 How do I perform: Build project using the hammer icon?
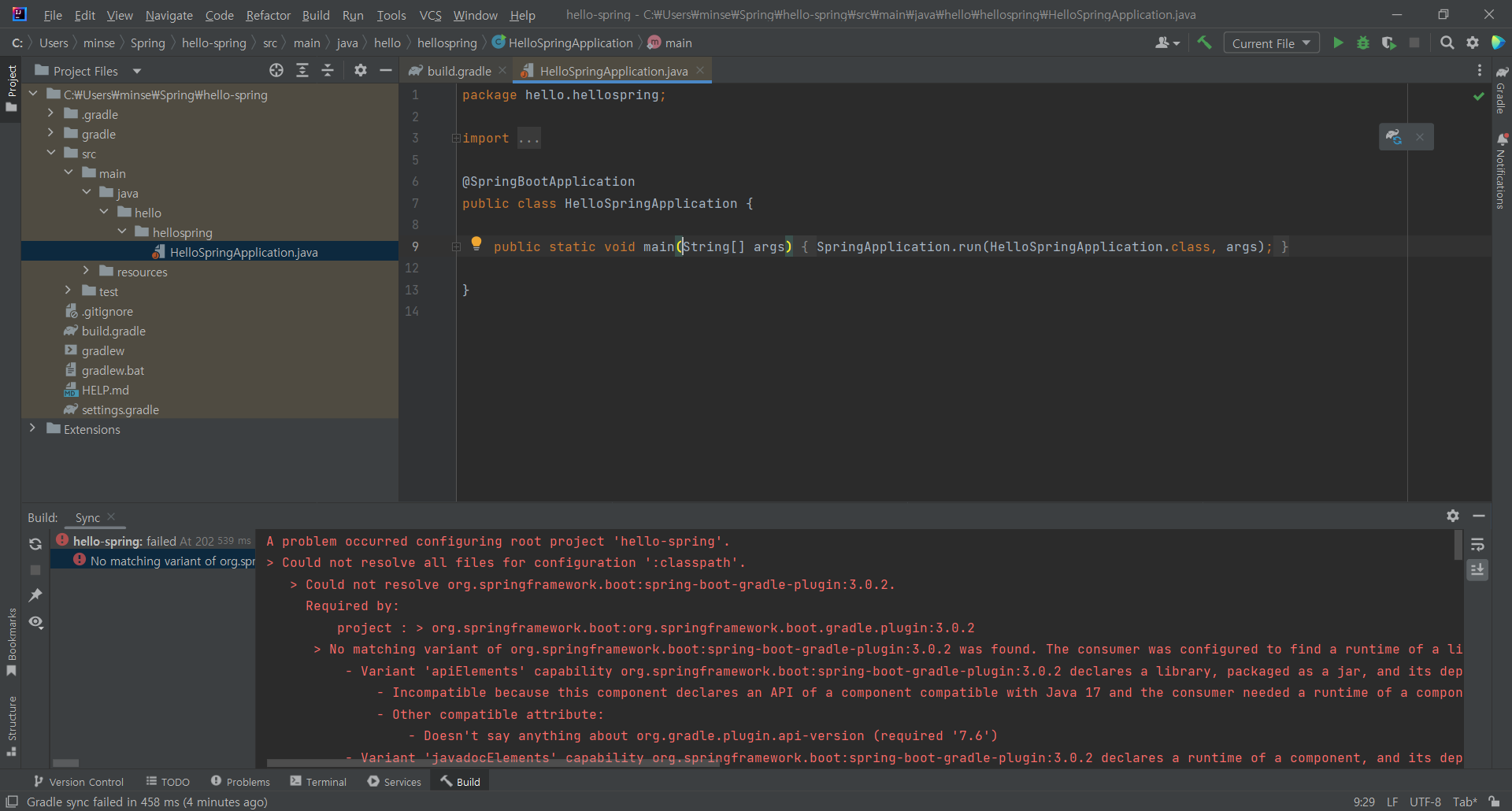click(1204, 43)
